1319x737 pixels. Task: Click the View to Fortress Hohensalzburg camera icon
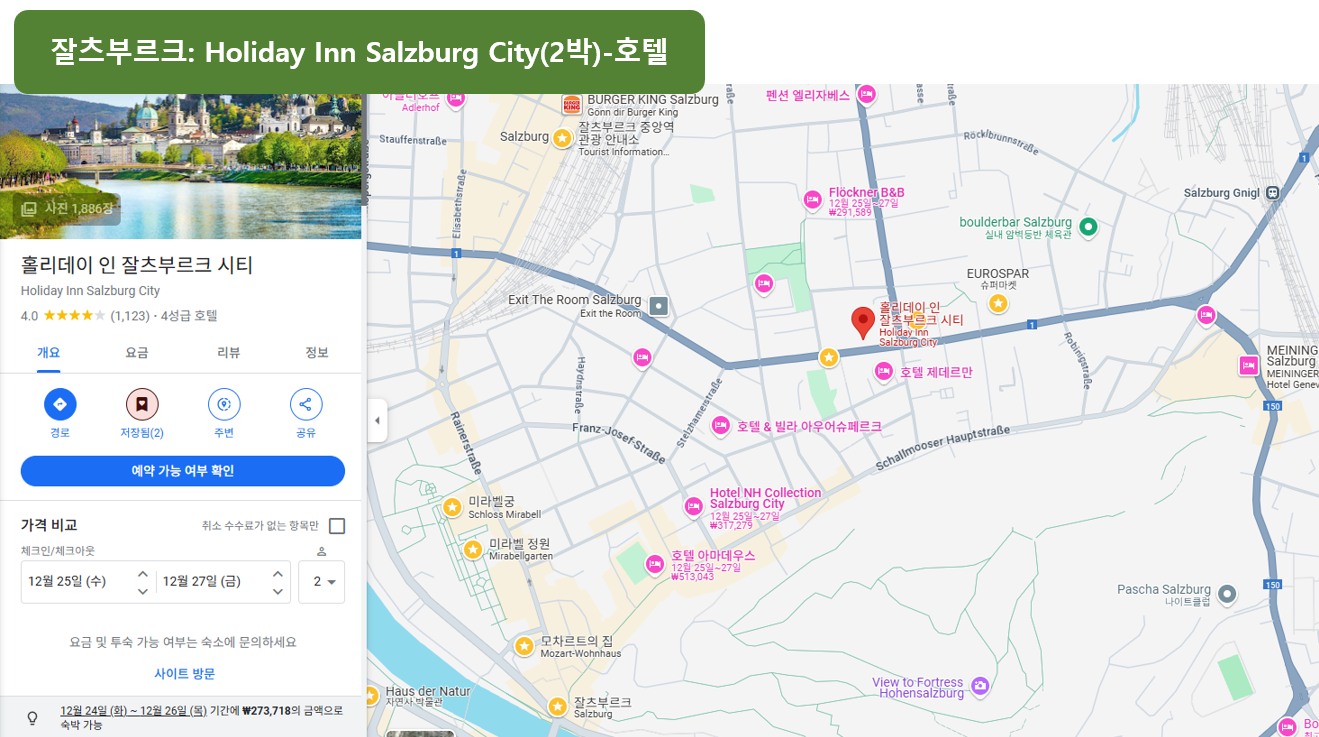[x=980, y=686]
